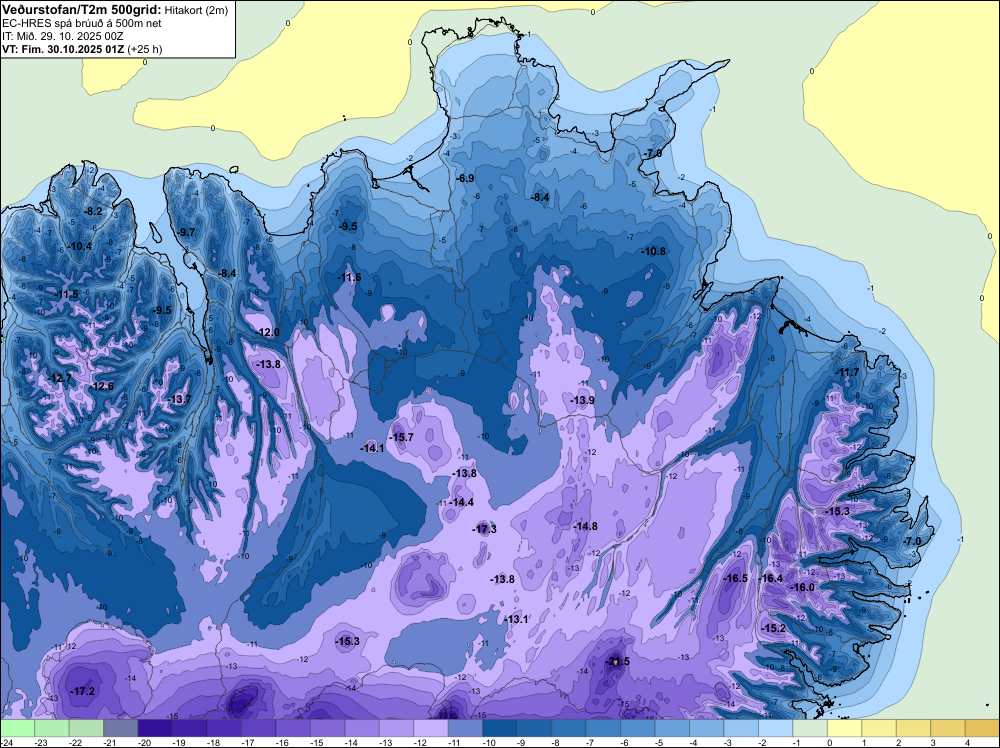
Task: Click the title 'Veðurstofan/T2m 500grid: Hitakort (2m)'
Action: coord(115,10)
